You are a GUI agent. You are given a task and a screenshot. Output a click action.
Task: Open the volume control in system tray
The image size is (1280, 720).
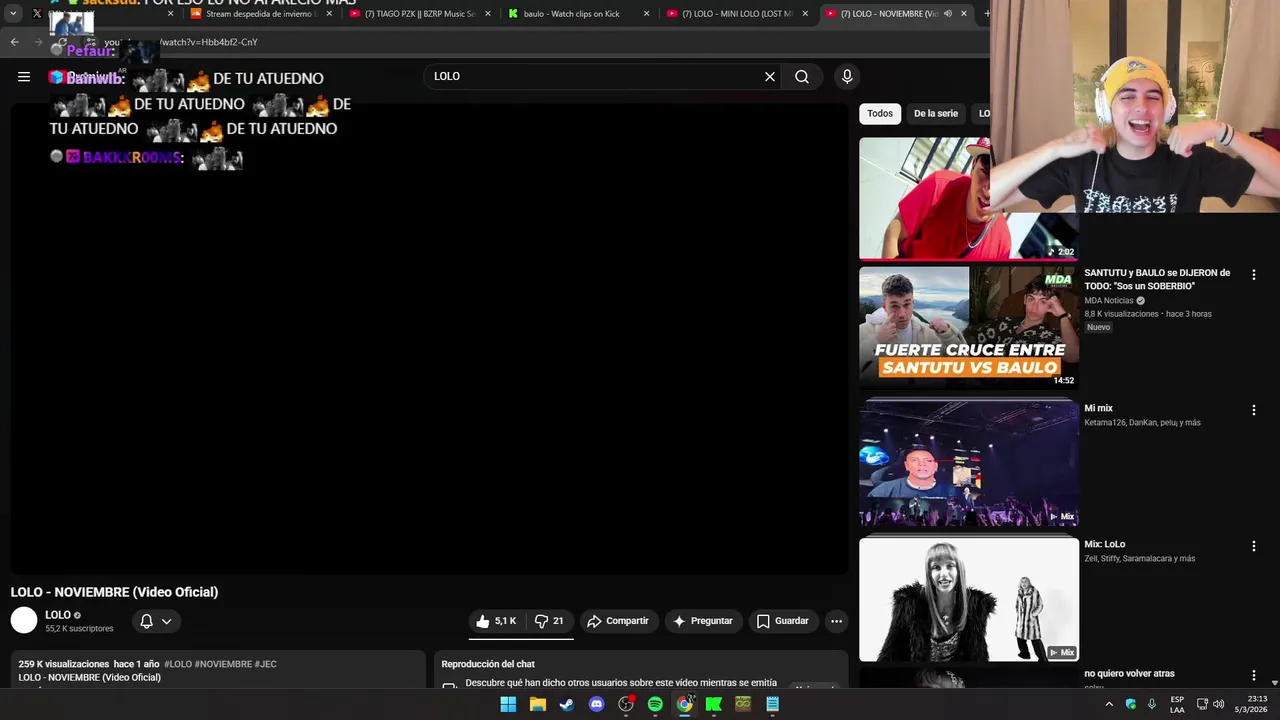(x=1219, y=704)
